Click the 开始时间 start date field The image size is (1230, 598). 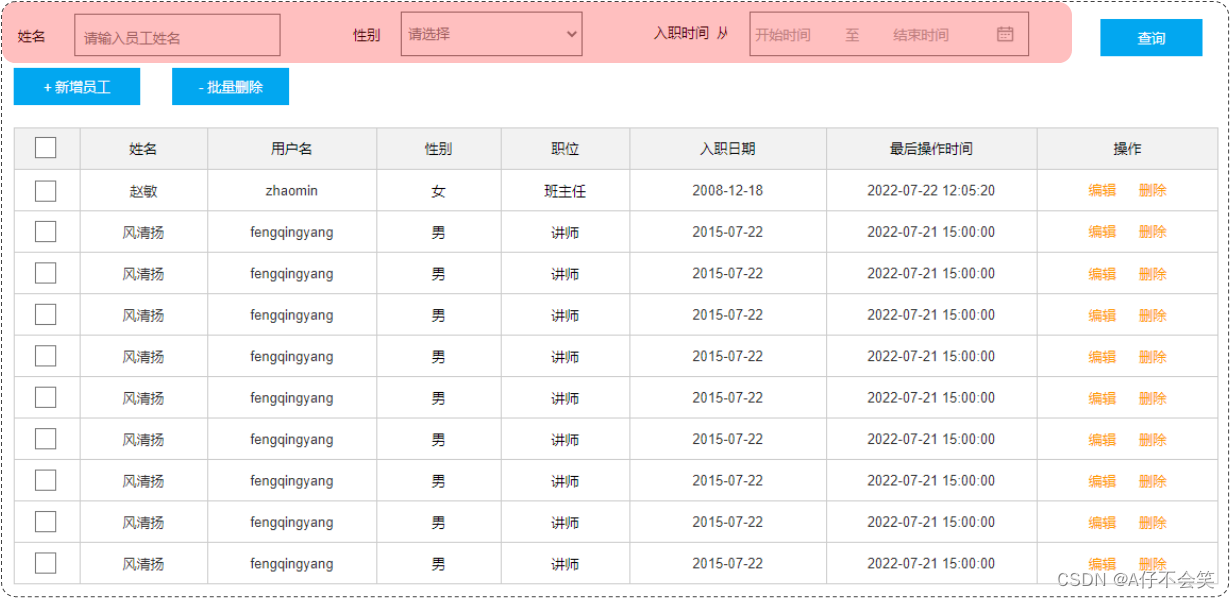tap(789, 33)
